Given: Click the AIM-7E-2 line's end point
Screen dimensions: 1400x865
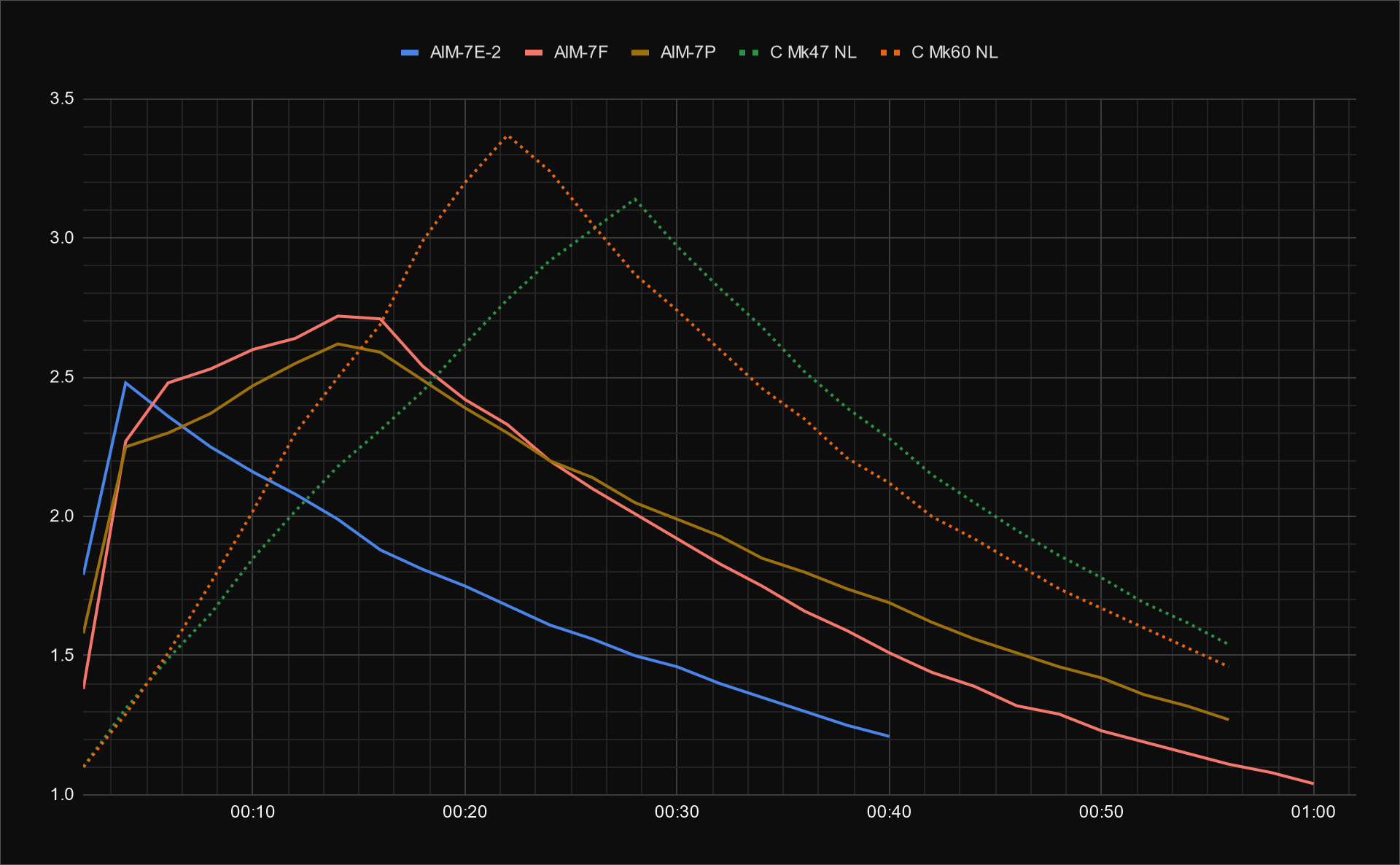Looking at the screenshot, I should coord(889,737).
